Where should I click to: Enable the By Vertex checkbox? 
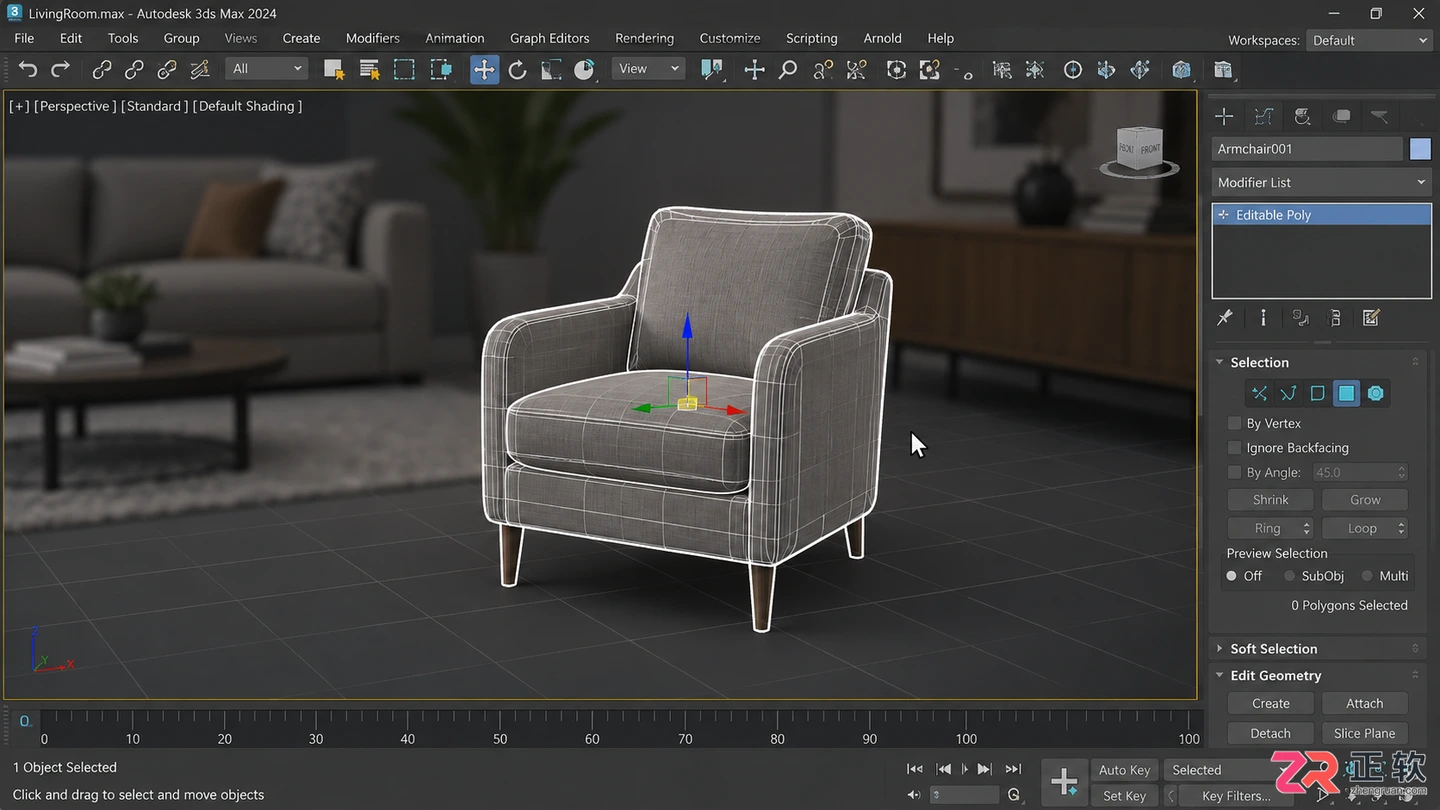[x=1234, y=423]
